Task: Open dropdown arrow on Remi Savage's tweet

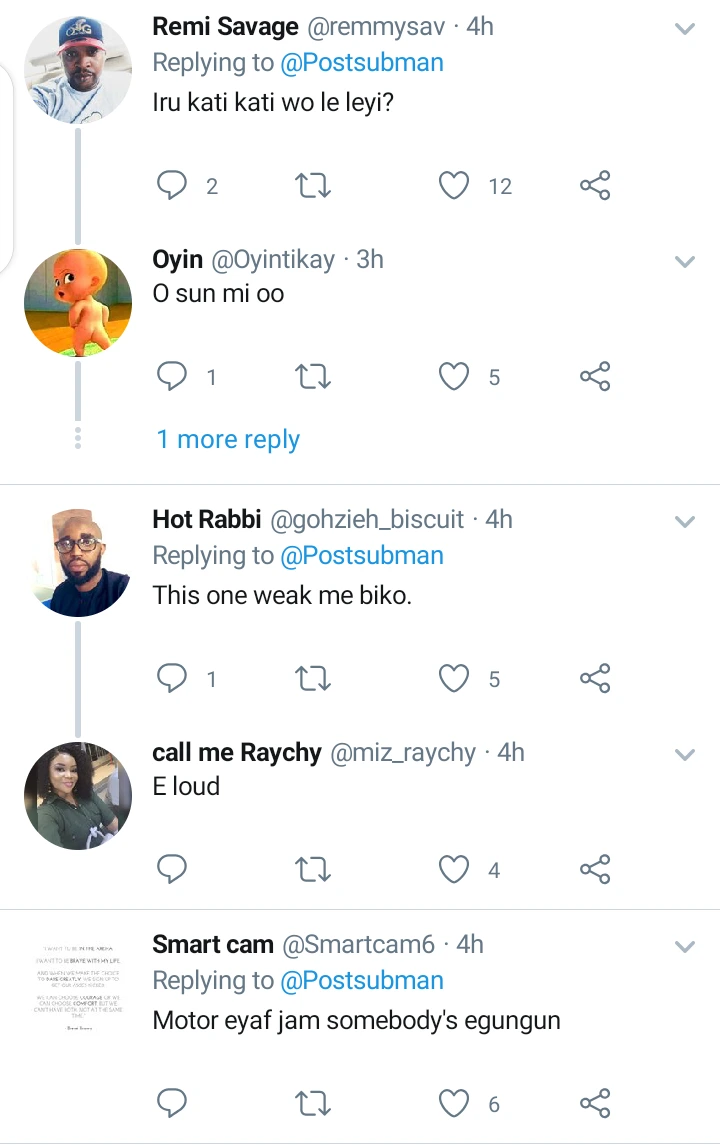Action: (x=685, y=29)
